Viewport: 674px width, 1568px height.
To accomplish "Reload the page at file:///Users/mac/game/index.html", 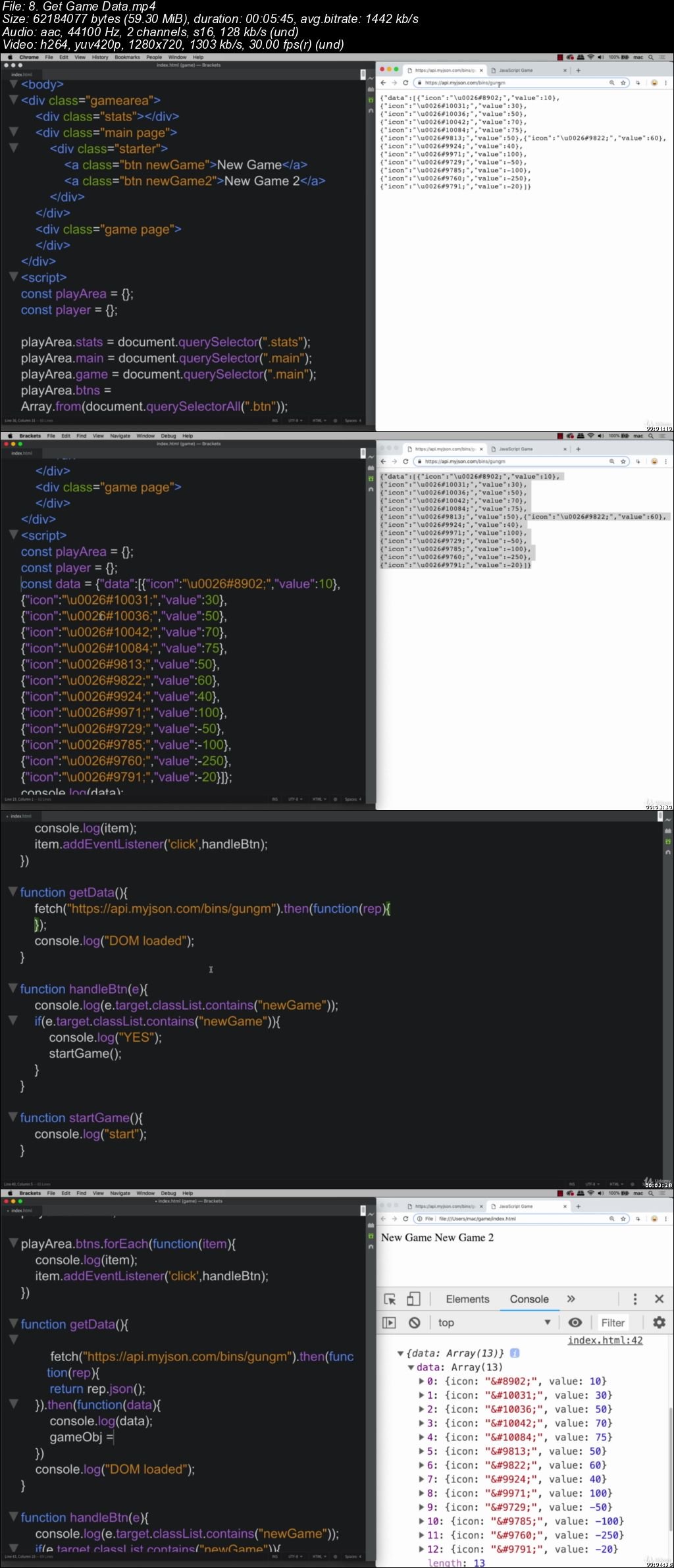I will (x=405, y=1218).
